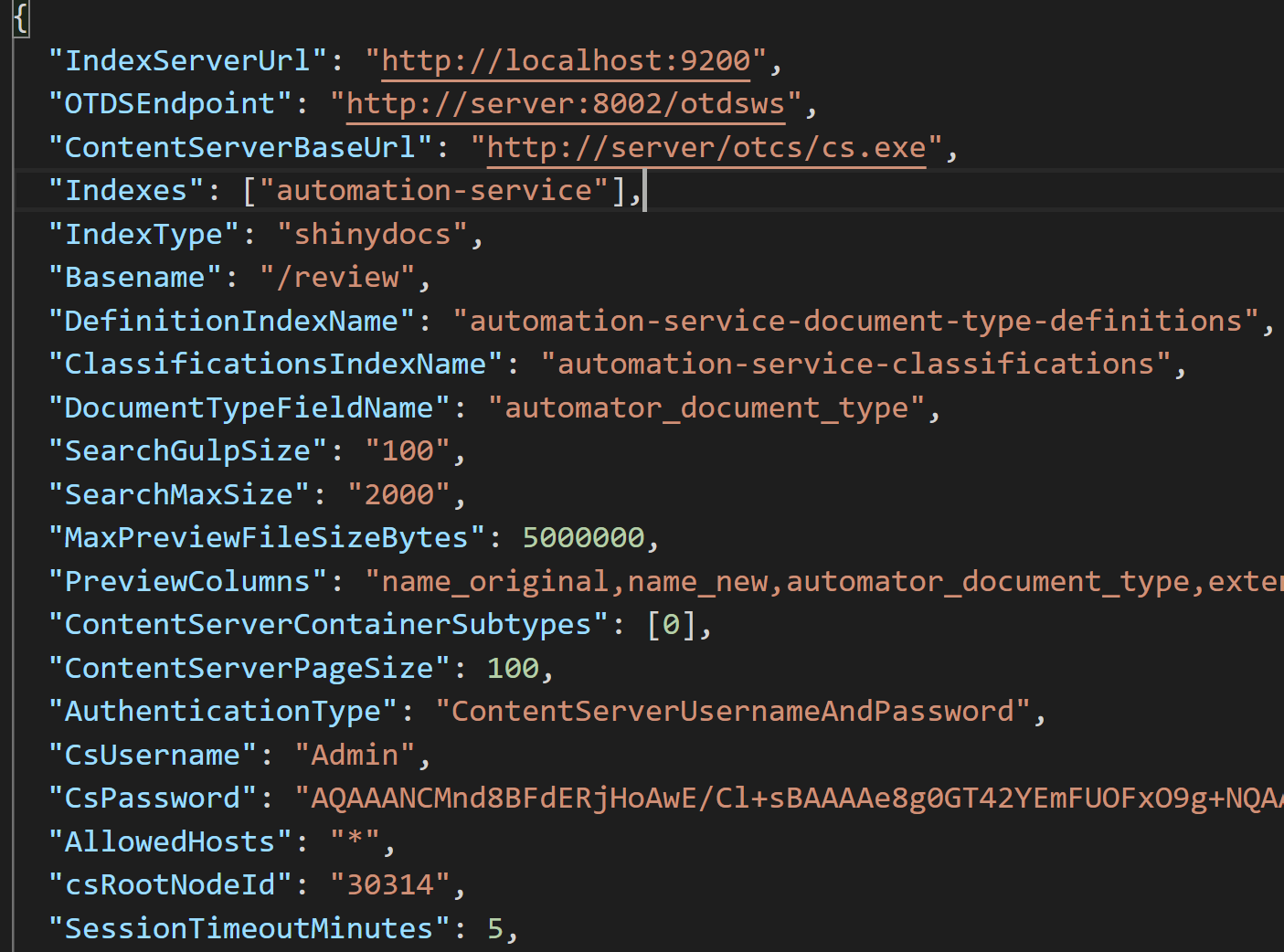
Task: Click the "shinydocs" IndexType value
Action: 372,235
